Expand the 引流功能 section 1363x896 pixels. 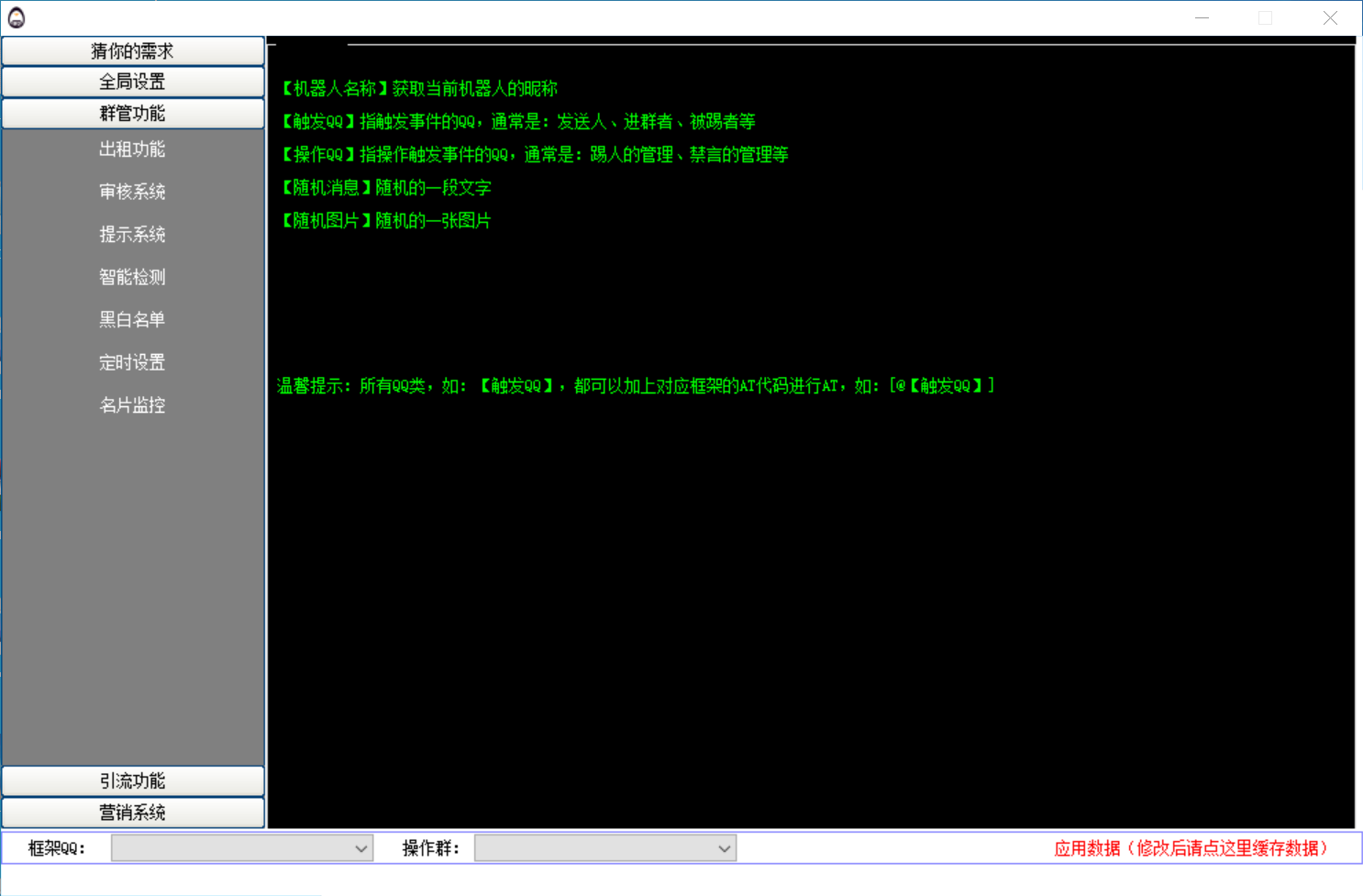133,781
